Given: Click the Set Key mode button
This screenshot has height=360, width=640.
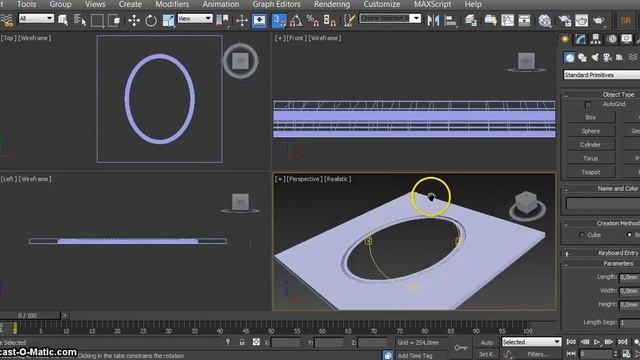Looking at the screenshot, I should [x=487, y=354].
